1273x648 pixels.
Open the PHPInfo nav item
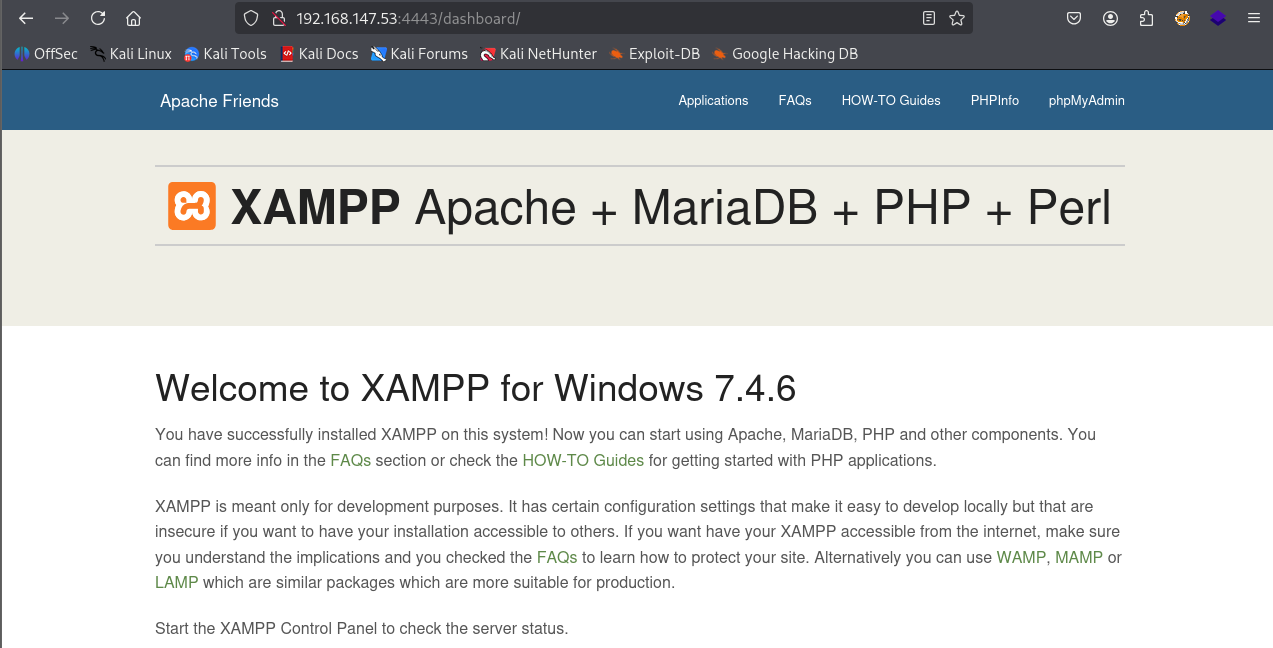click(x=994, y=101)
